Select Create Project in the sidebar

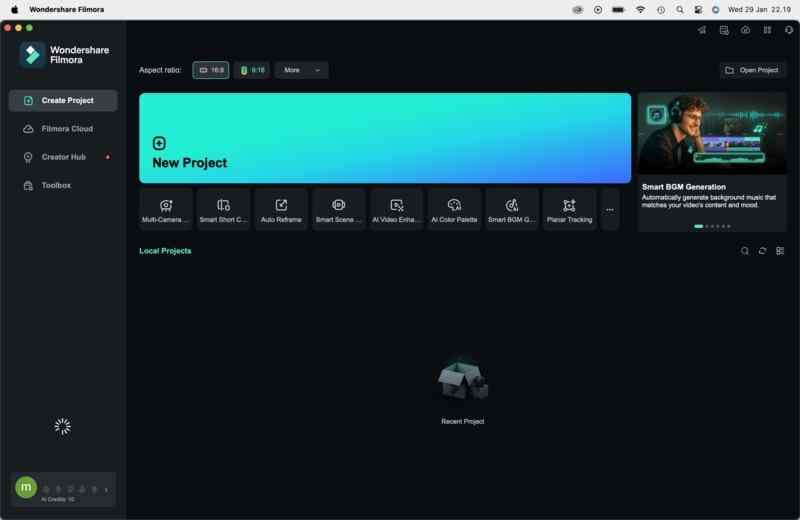63,101
